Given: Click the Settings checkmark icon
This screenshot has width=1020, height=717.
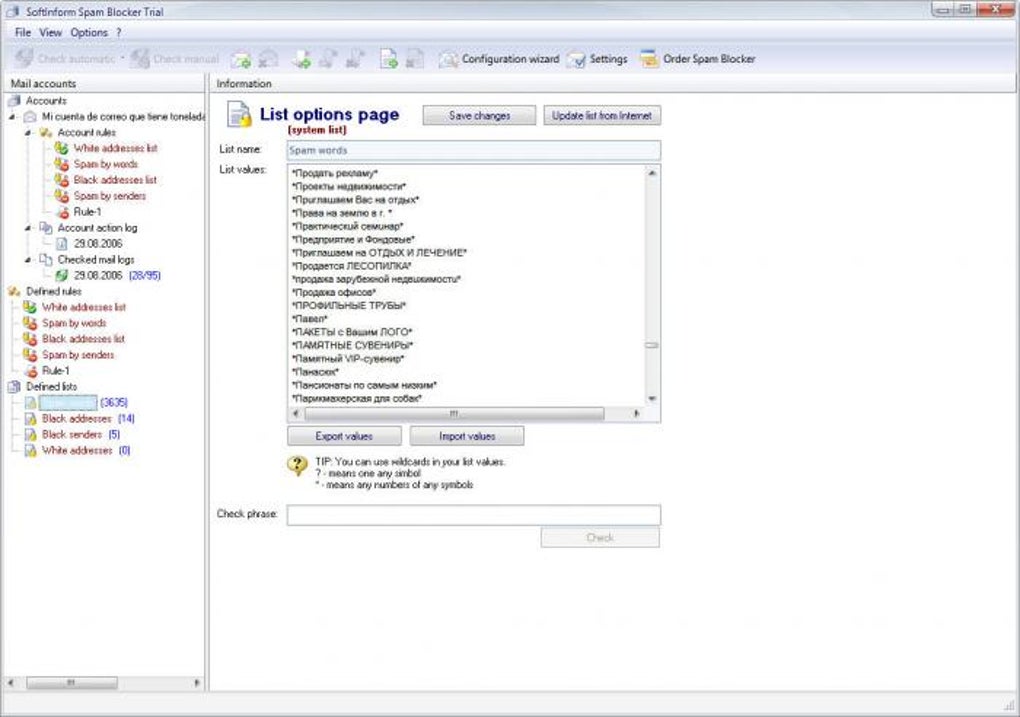Looking at the screenshot, I should click(576, 60).
